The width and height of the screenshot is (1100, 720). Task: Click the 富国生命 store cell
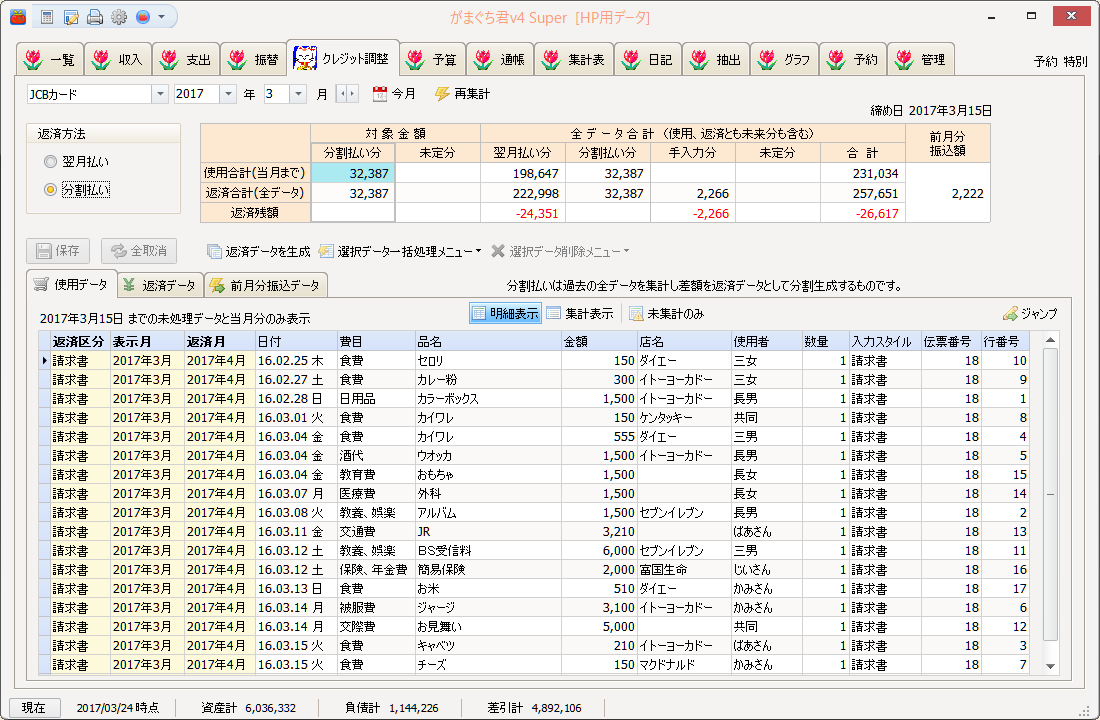[x=683, y=570]
